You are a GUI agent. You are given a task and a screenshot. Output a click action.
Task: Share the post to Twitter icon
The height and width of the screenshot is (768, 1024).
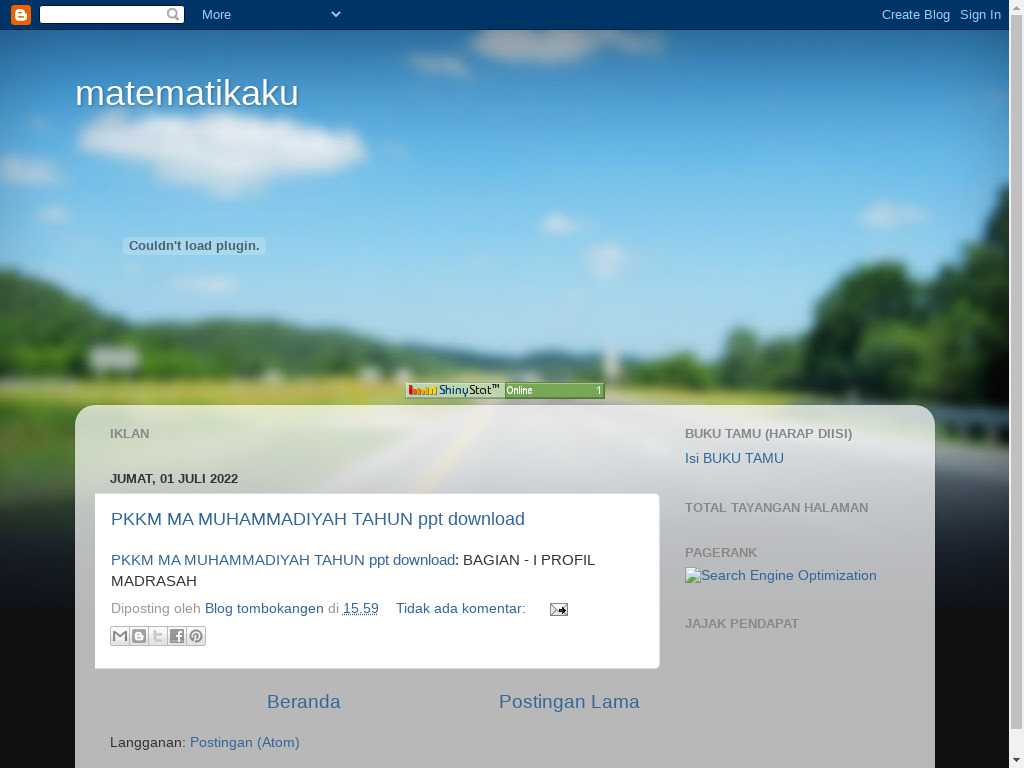pos(158,636)
